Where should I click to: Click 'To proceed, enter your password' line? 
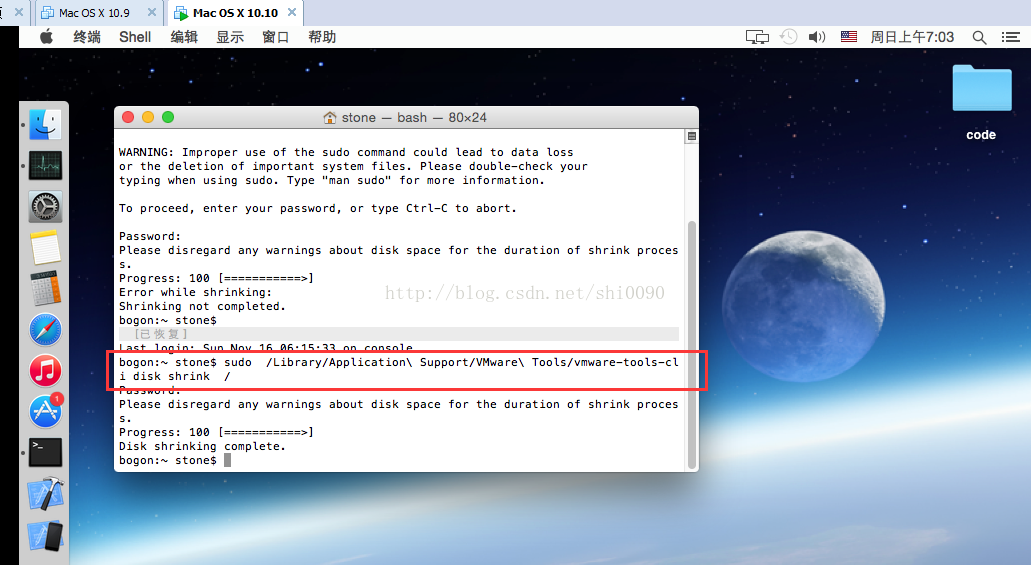tap(318, 208)
